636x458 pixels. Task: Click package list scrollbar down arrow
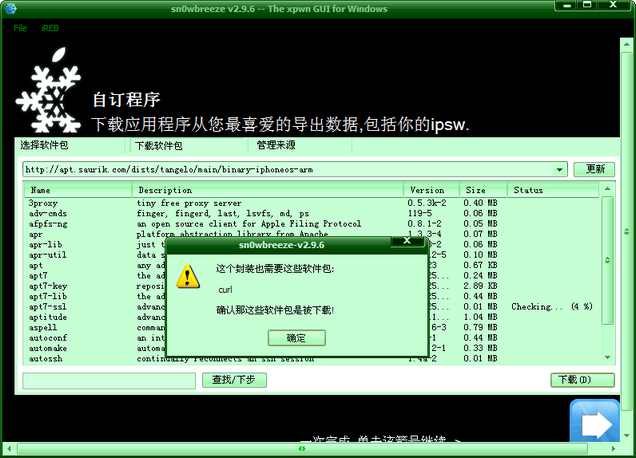point(607,357)
